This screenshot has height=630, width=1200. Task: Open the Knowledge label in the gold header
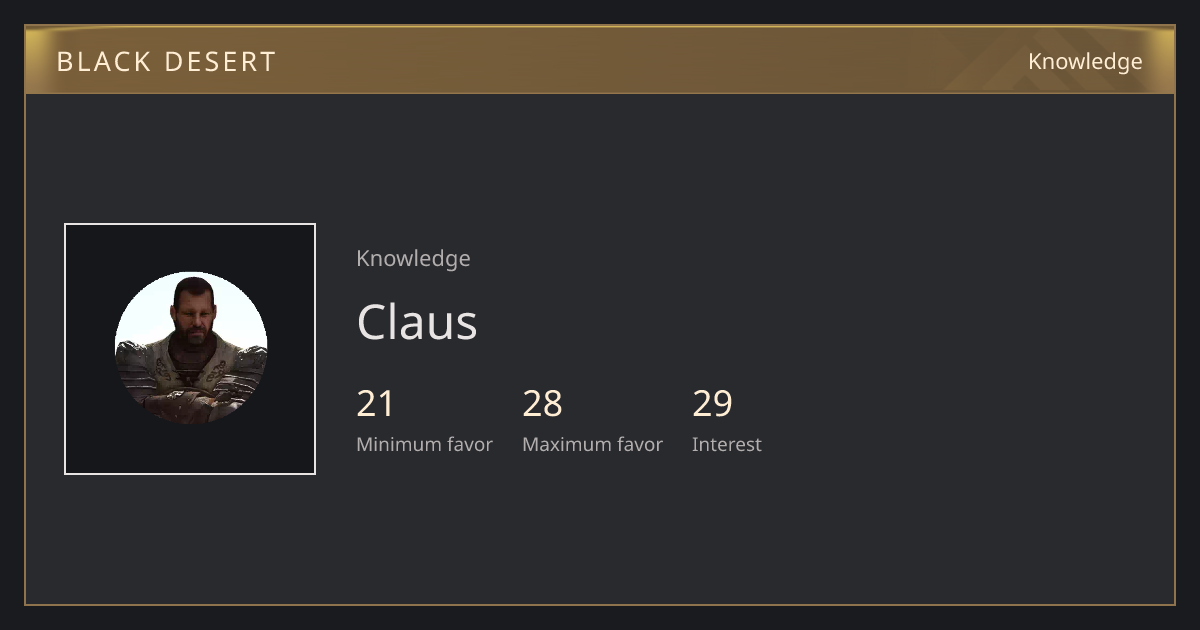point(1085,62)
